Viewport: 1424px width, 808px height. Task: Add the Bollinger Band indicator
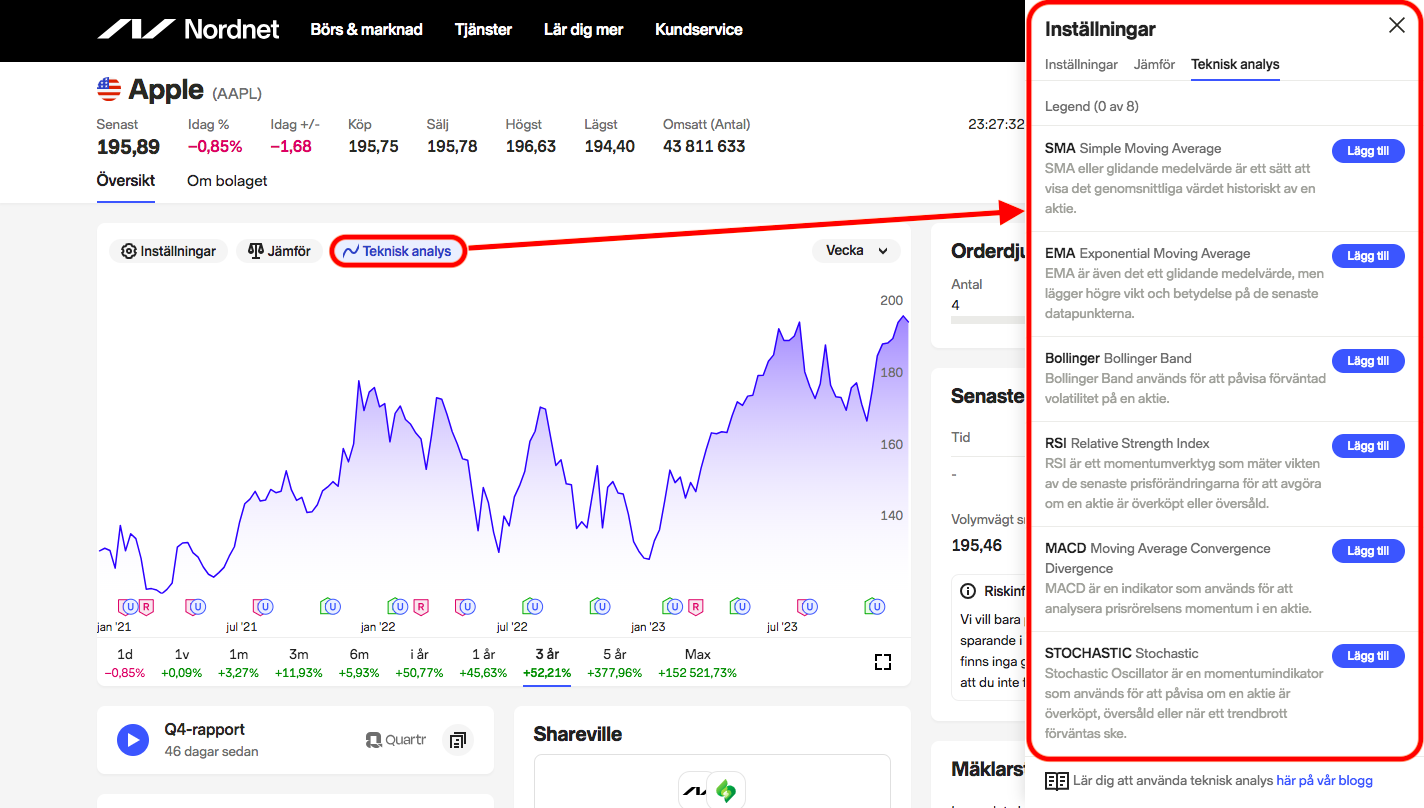pyautogui.click(x=1367, y=361)
